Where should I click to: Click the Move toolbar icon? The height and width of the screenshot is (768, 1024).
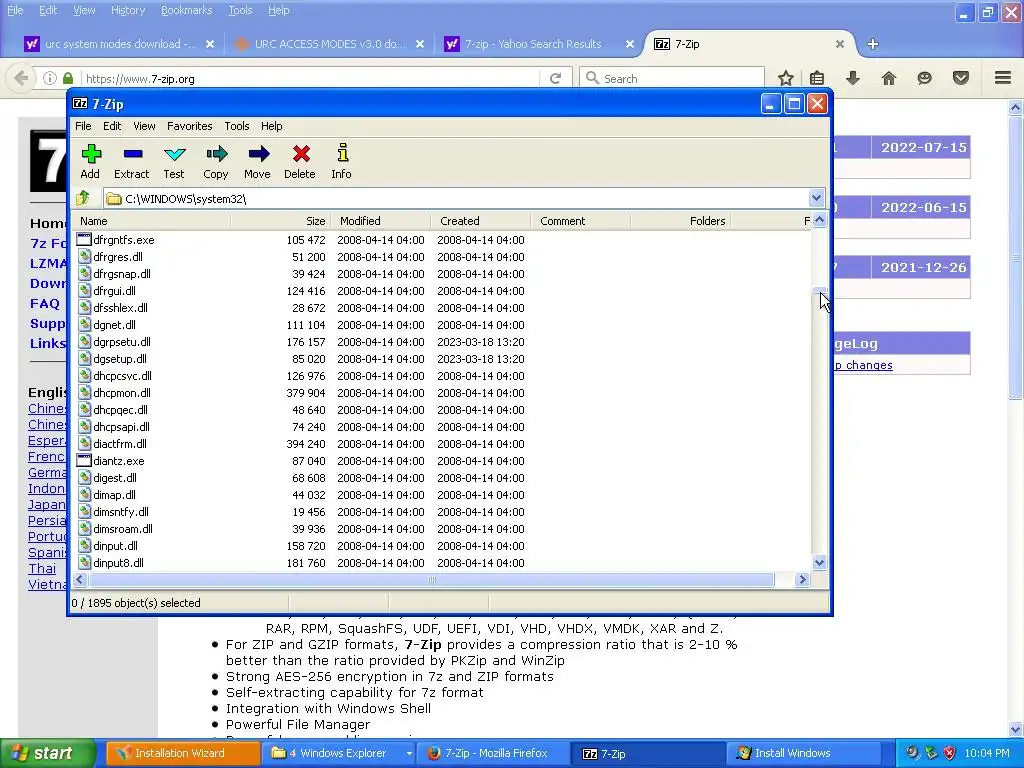coord(259,154)
